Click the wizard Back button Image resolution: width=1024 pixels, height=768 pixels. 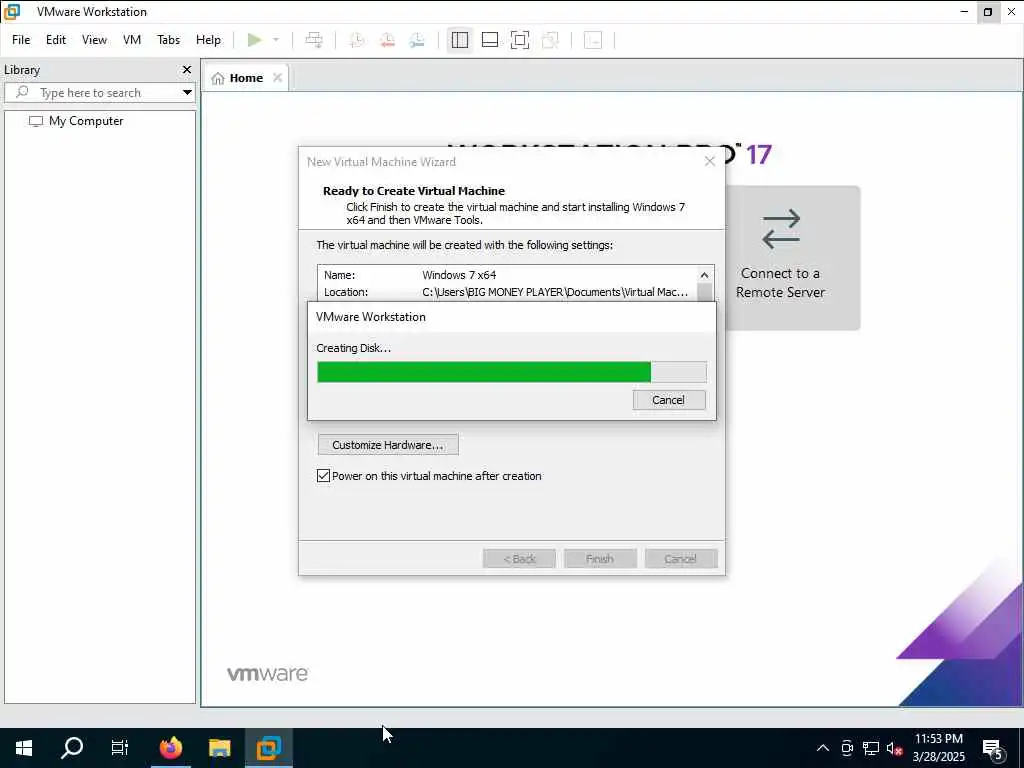click(519, 559)
